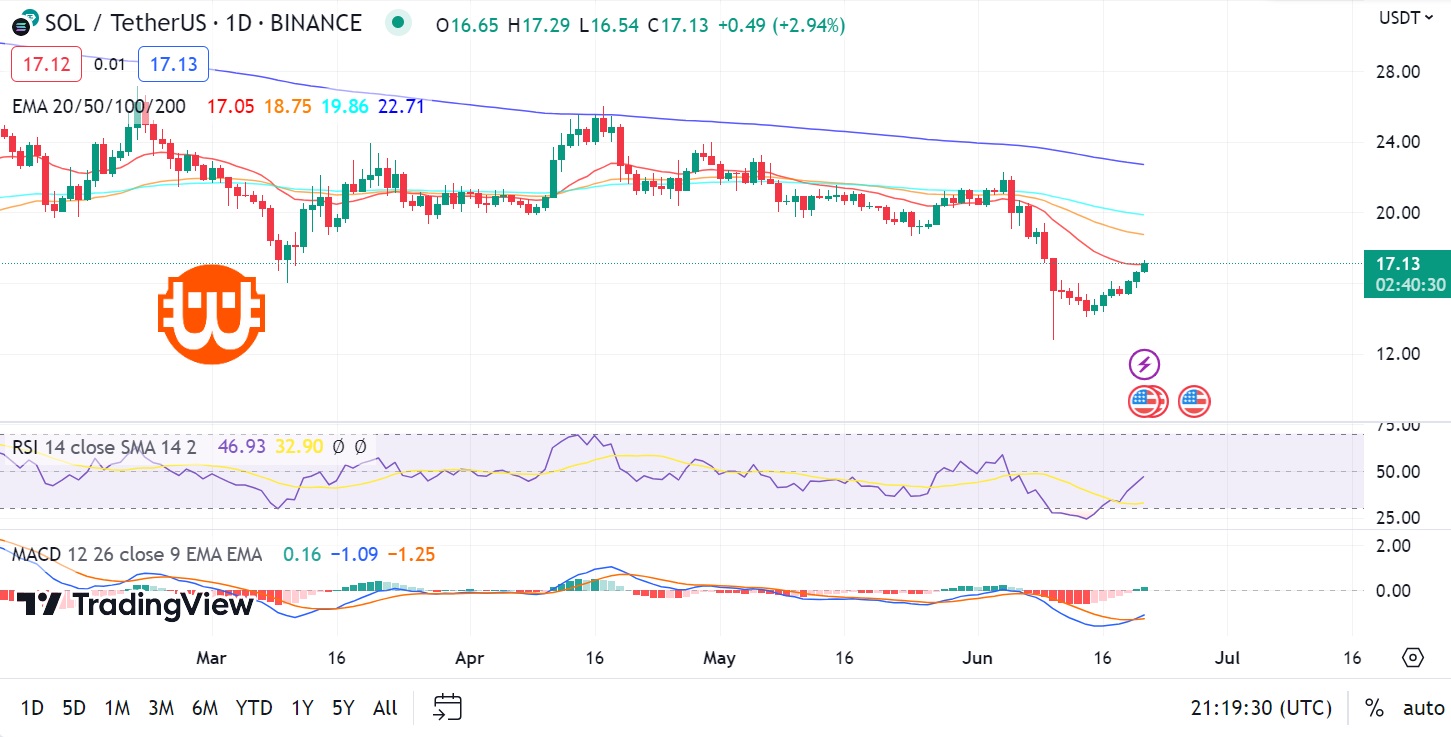
Task: Click the current price label with countdown 02:40:30
Action: point(1407,274)
